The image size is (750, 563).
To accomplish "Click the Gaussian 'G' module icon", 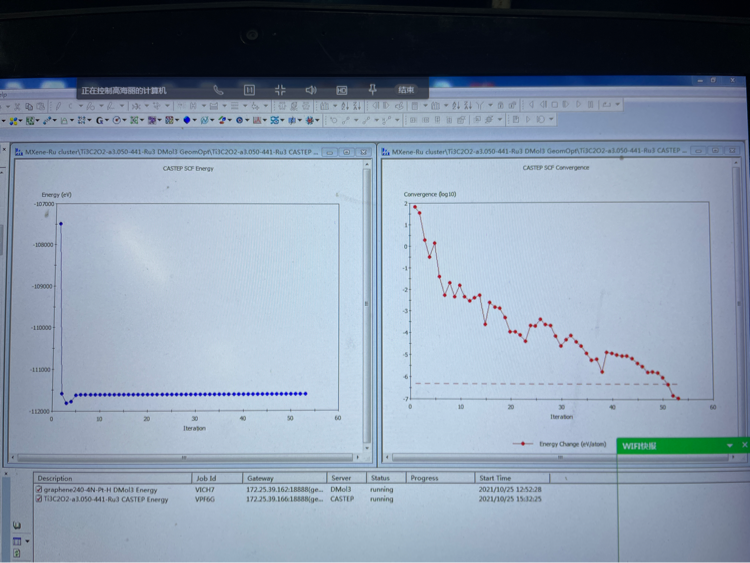I will pos(100,121).
